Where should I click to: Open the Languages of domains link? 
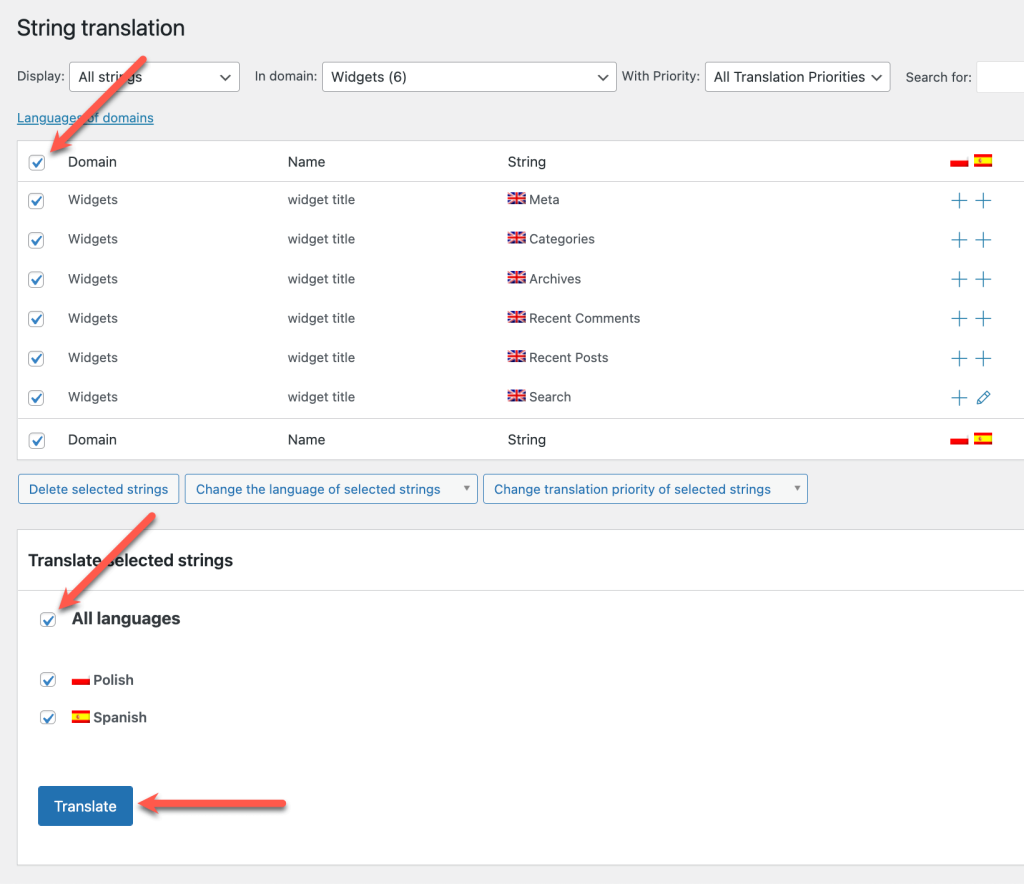pos(85,118)
